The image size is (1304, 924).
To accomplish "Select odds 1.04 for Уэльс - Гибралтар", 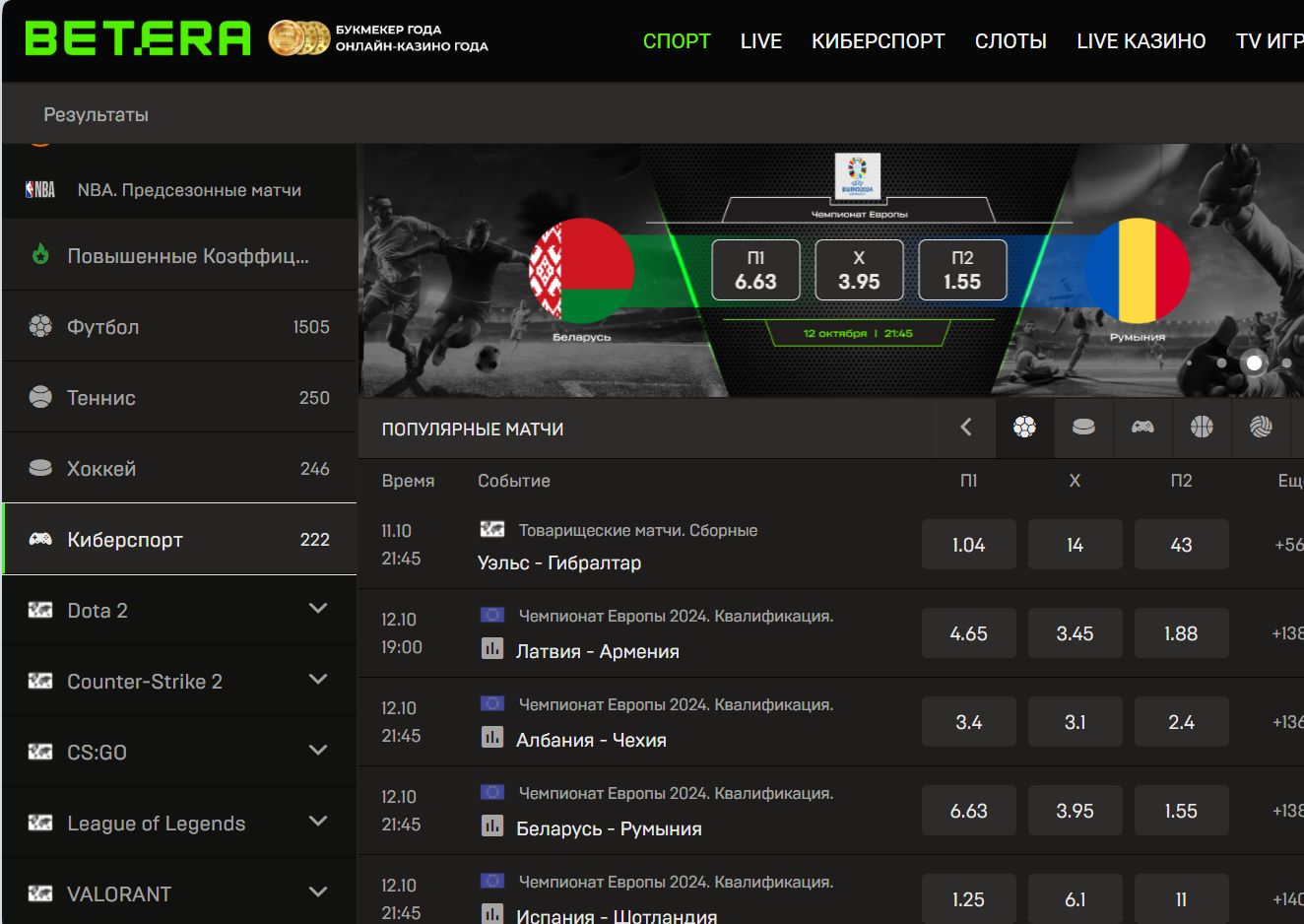I will (969, 545).
